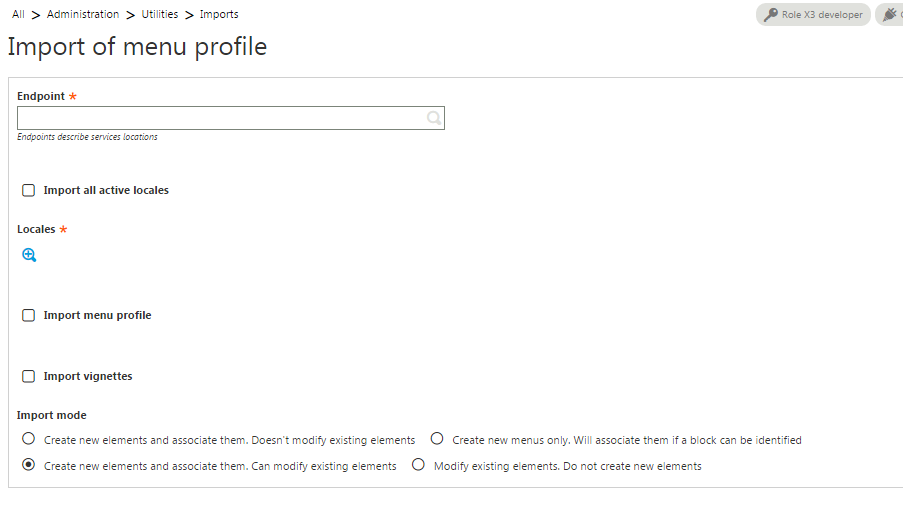Go to All in breadcrumb
Image resolution: width=903 pixels, height=531 pixels.
18,14
